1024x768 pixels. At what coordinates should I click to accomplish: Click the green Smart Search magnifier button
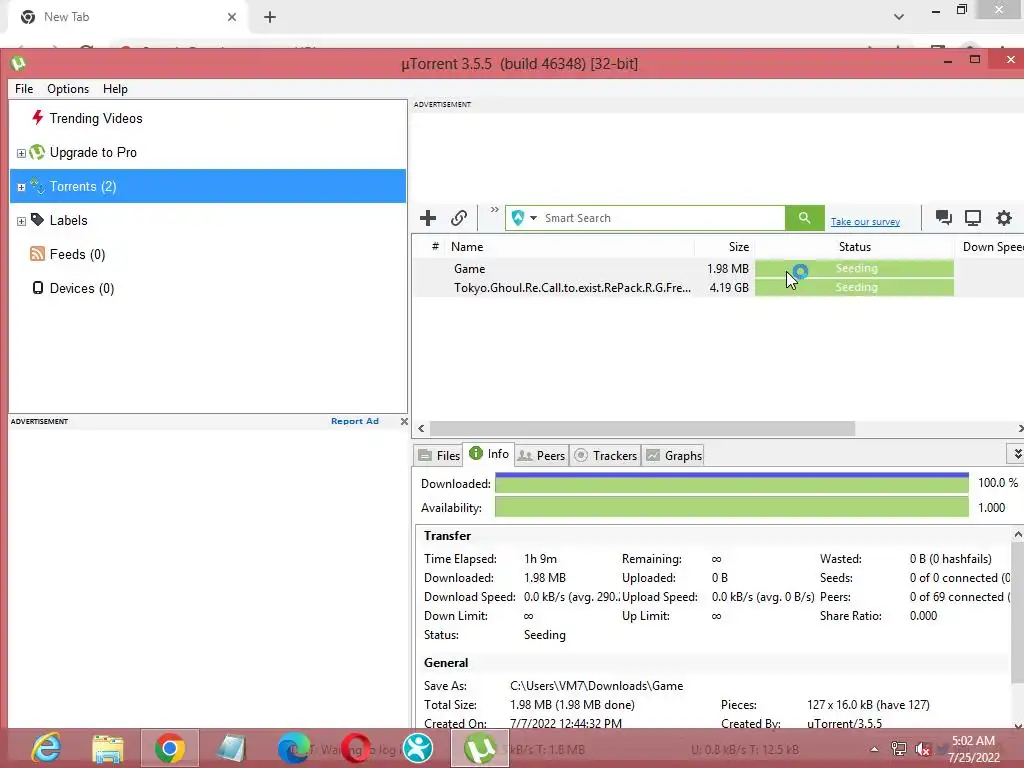pyautogui.click(x=805, y=218)
